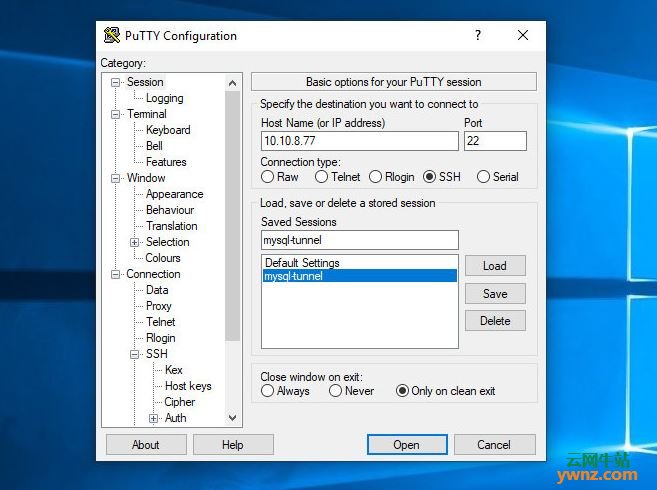Open the Translation category
The image size is (657, 490).
(171, 226)
